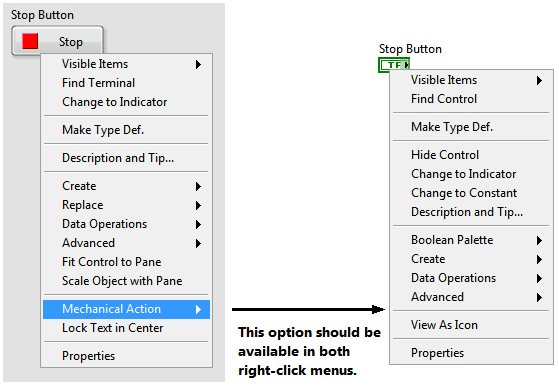
Task: Click the Stop Button label above terminal
Action: pyautogui.click(x=410, y=49)
